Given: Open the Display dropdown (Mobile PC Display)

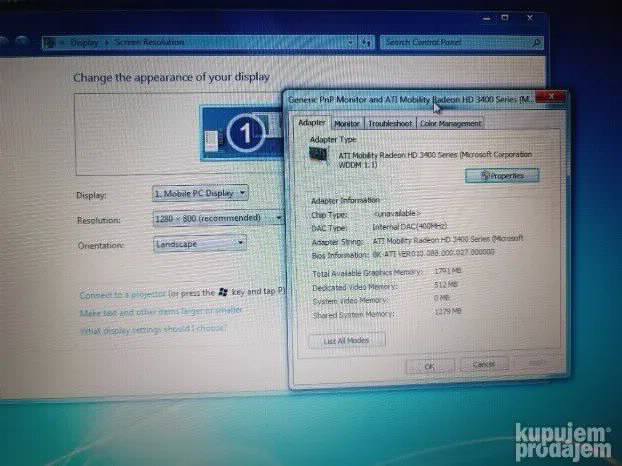Looking at the screenshot, I should pos(200,194).
